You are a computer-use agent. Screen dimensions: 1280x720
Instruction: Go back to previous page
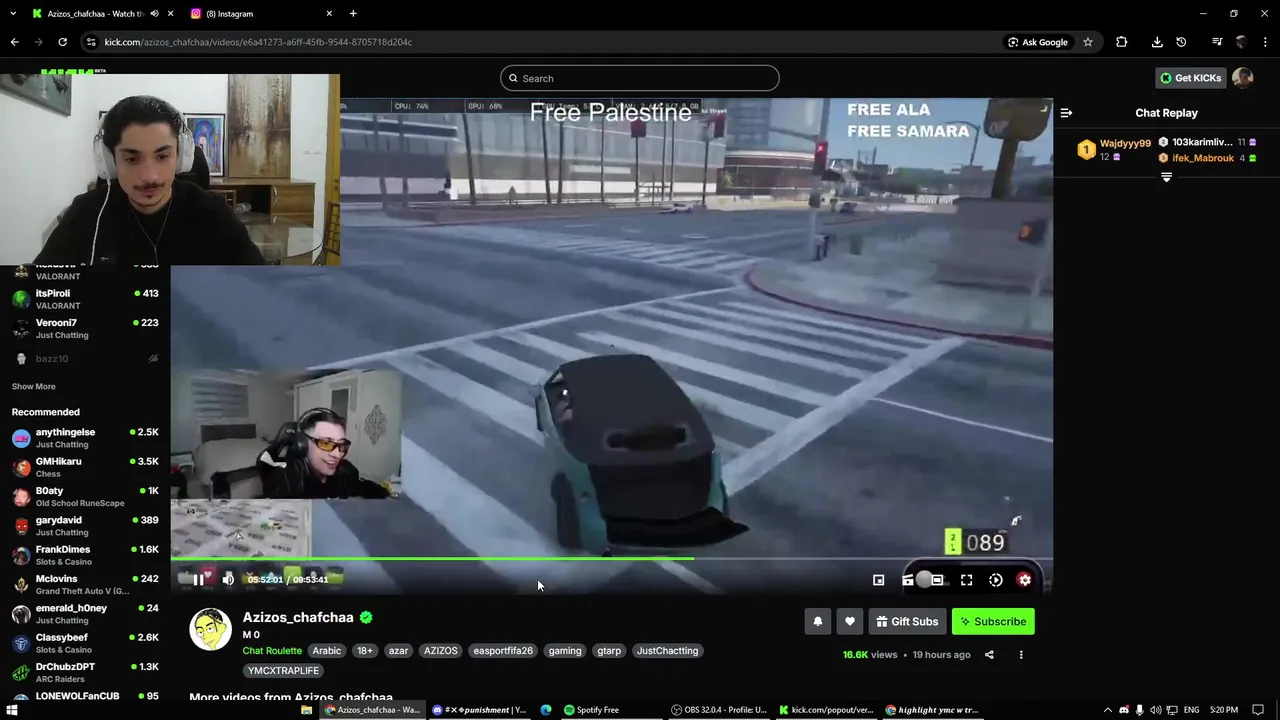[14, 42]
